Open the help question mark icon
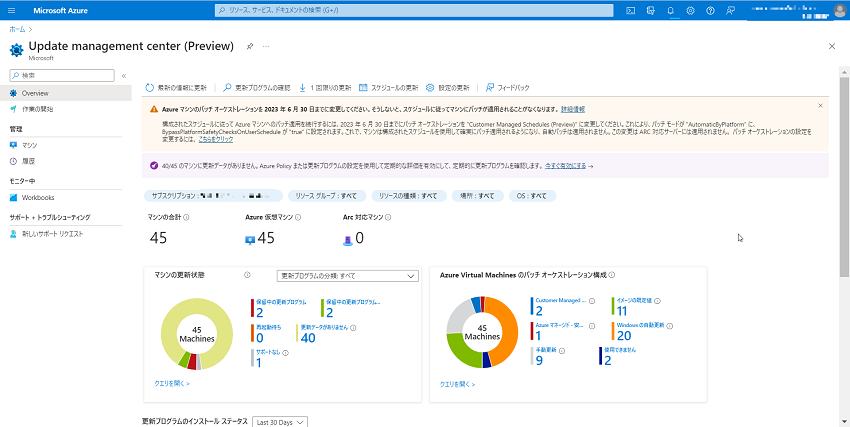 pyautogui.click(x=710, y=10)
